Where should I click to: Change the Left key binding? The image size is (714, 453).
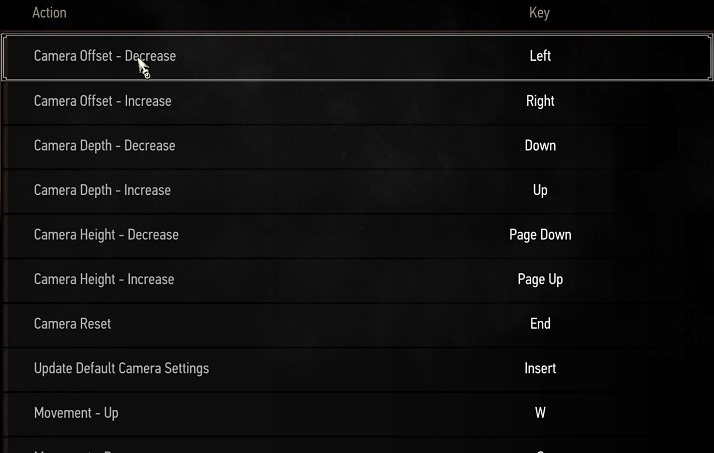tap(540, 56)
